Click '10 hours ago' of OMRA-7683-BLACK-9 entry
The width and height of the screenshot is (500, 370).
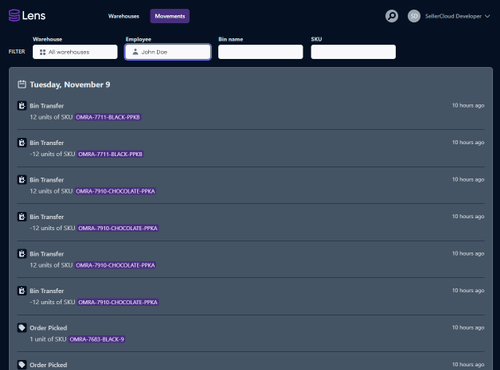(468, 327)
